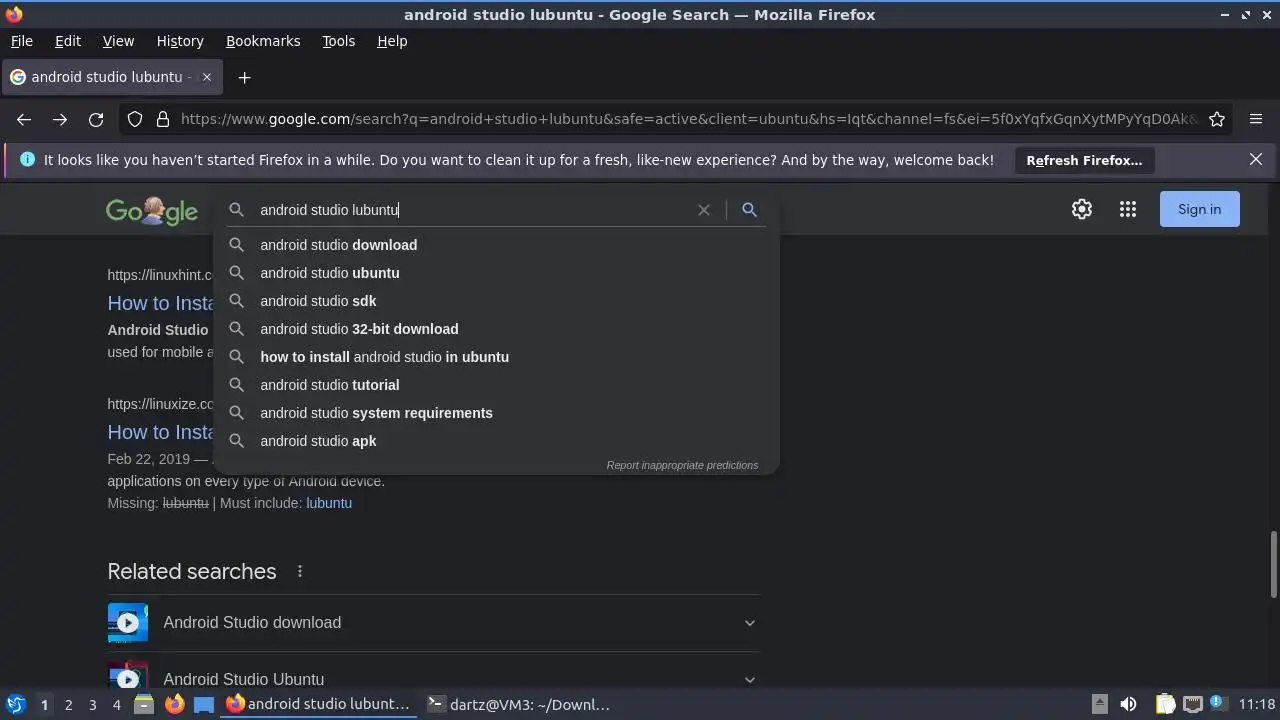1280x720 pixels.
Task: Switch to dartz@VM3 terminal taskbar window
Action: pyautogui.click(x=518, y=705)
